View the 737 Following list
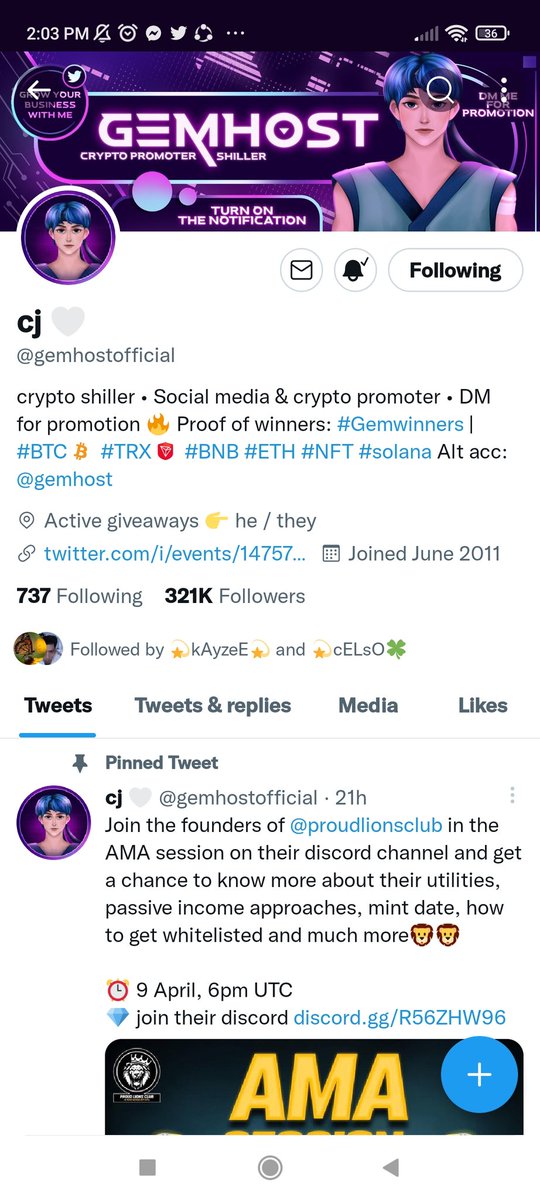This screenshot has width=540, height=1200. click(x=80, y=596)
